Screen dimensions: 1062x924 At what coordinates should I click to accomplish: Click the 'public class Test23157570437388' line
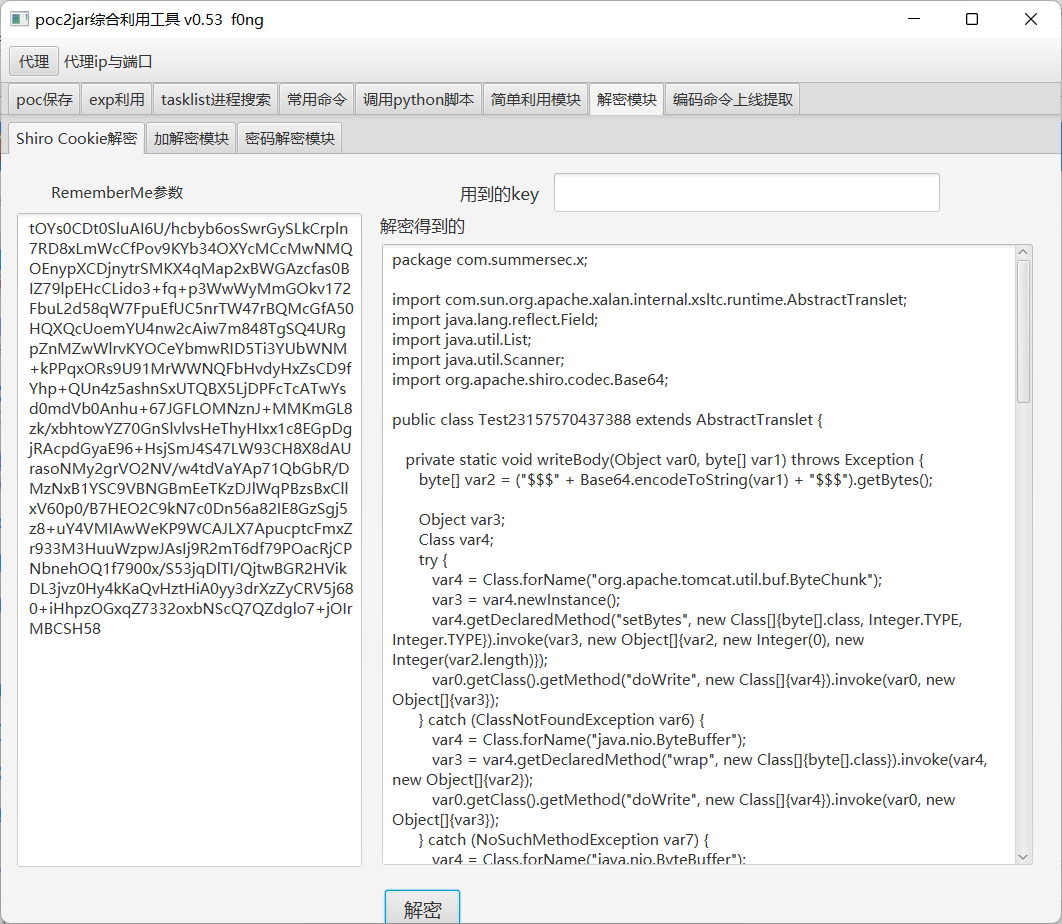click(x=607, y=420)
